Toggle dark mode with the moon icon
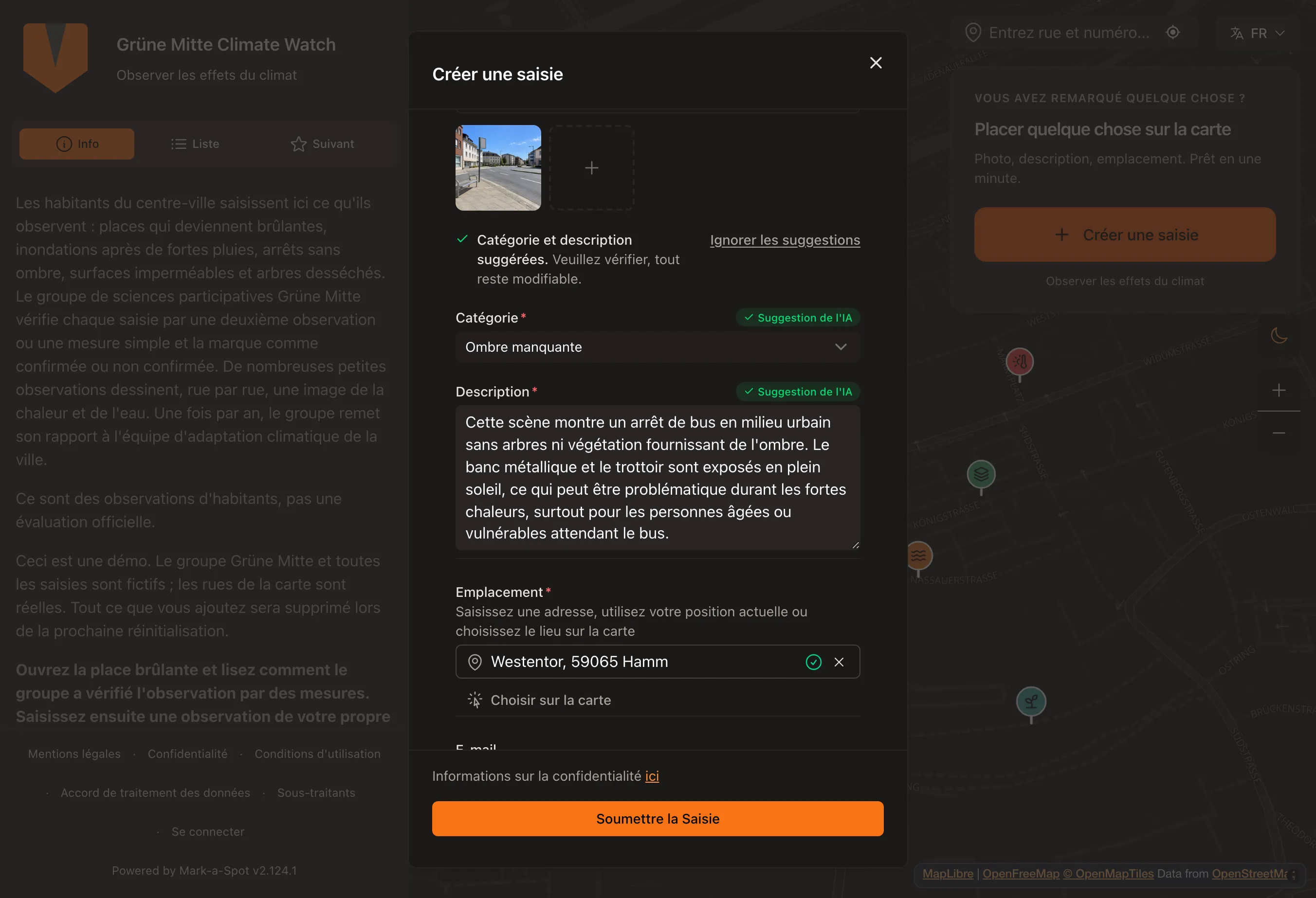This screenshot has height=898, width=1316. (x=1279, y=335)
